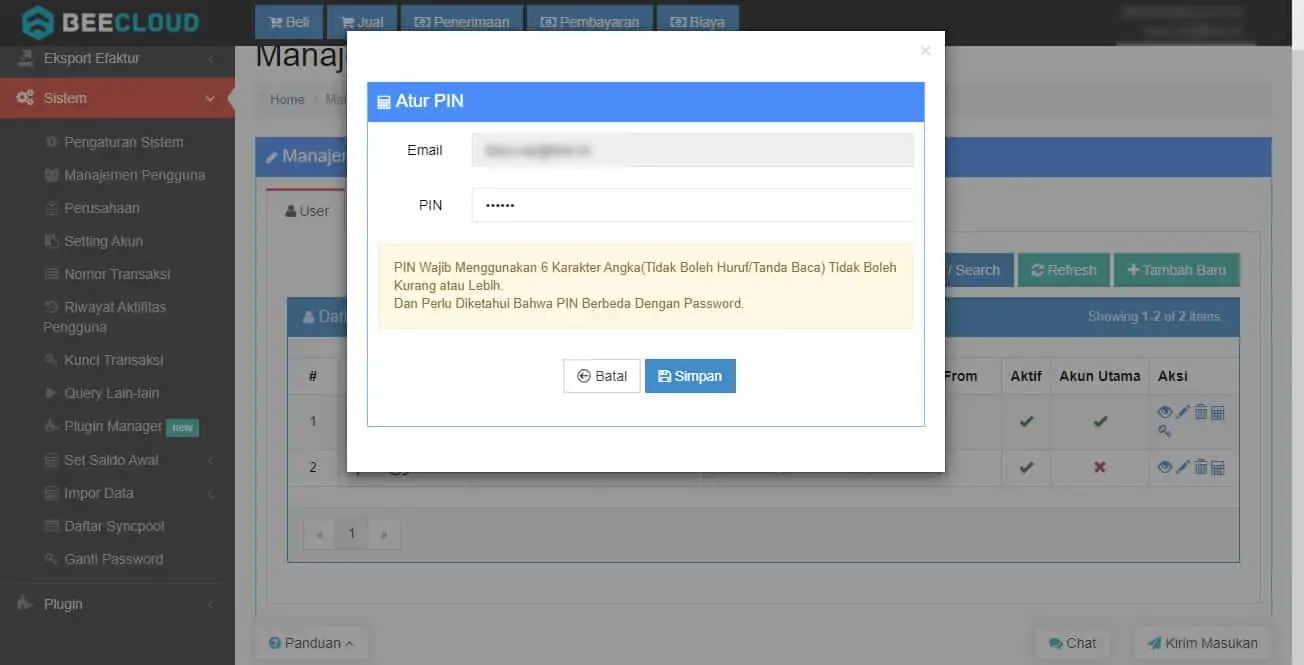The image size is (1304, 665).
Task: Click the Tambah Baru button
Action: [x=1176, y=270]
